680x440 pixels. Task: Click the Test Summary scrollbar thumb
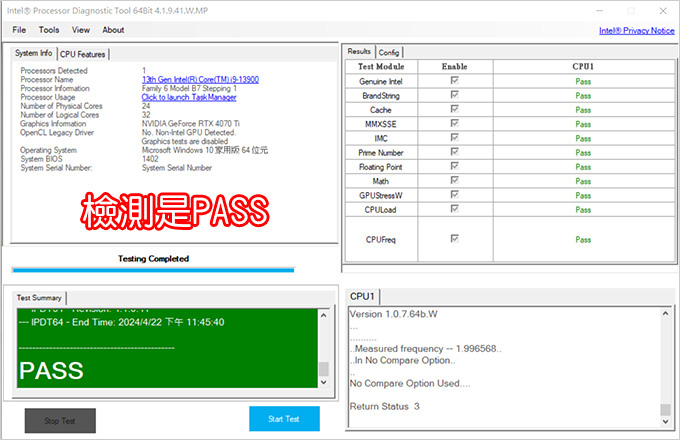pyautogui.click(x=324, y=369)
